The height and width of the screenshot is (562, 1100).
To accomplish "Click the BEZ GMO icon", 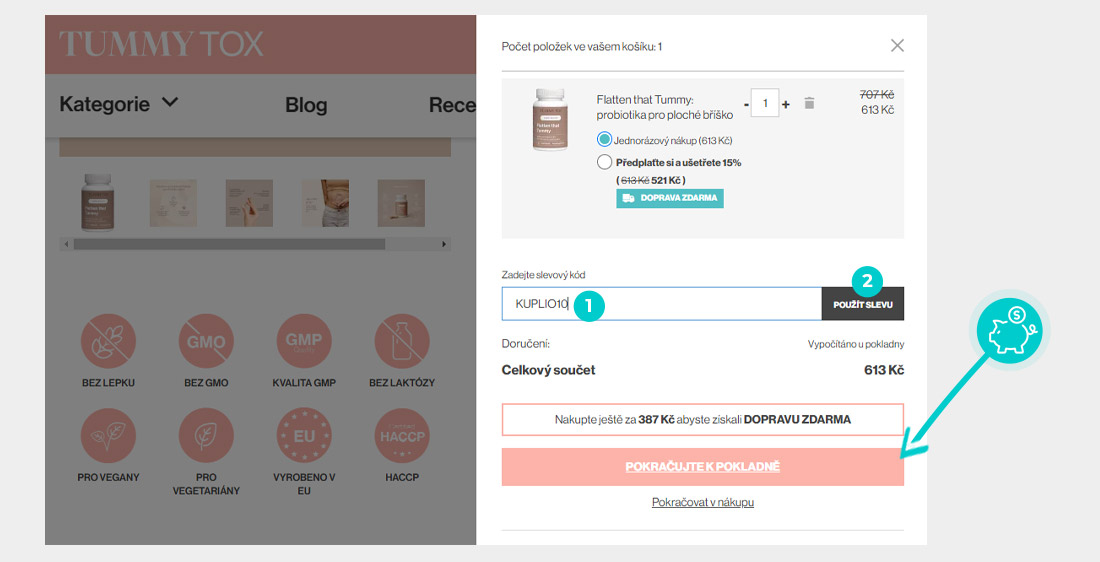I will tap(206, 341).
